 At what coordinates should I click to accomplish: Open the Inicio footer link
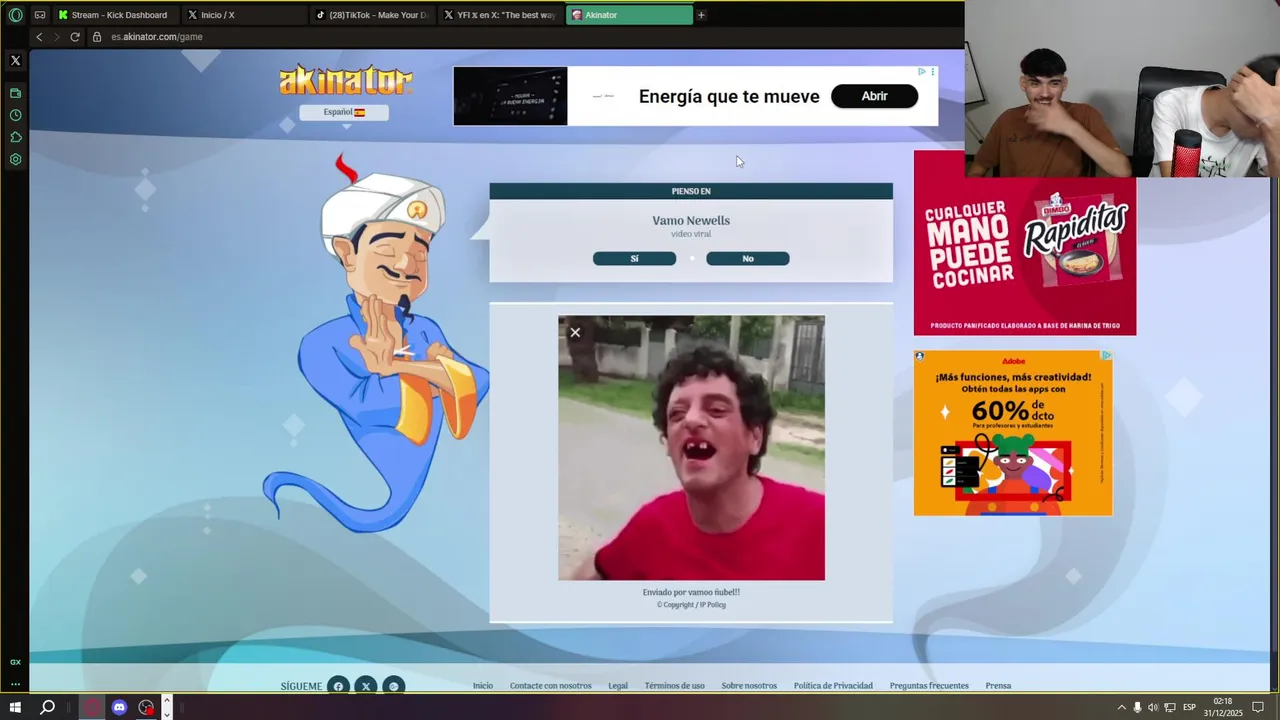[x=483, y=686]
